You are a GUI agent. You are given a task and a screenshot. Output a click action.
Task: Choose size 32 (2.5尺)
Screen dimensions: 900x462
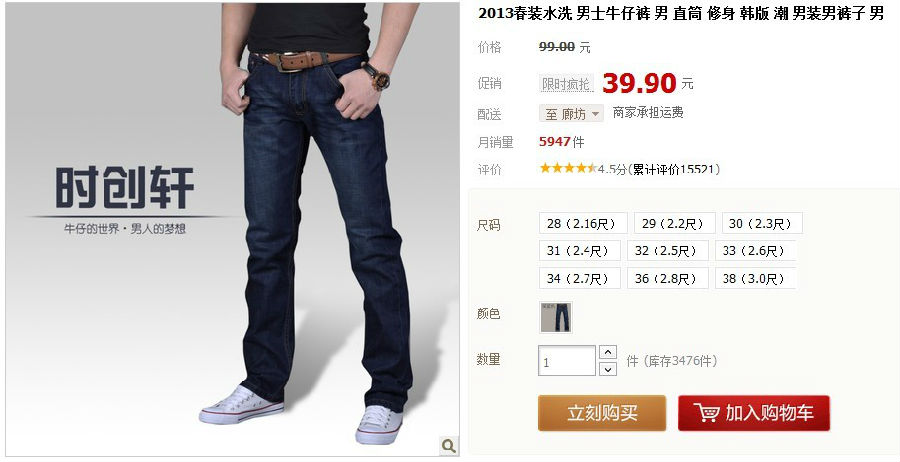tap(668, 250)
